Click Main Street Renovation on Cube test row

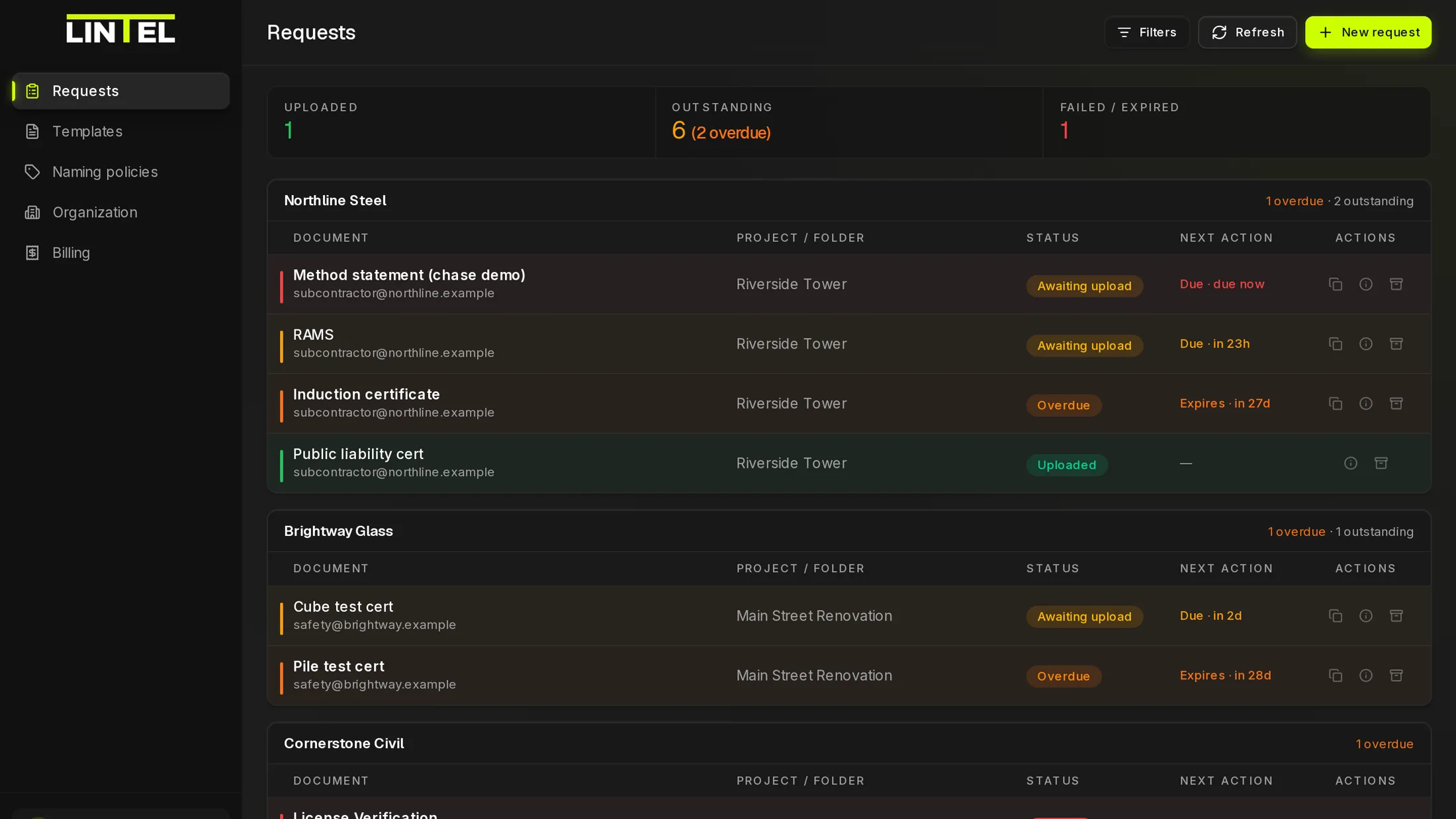click(x=814, y=616)
